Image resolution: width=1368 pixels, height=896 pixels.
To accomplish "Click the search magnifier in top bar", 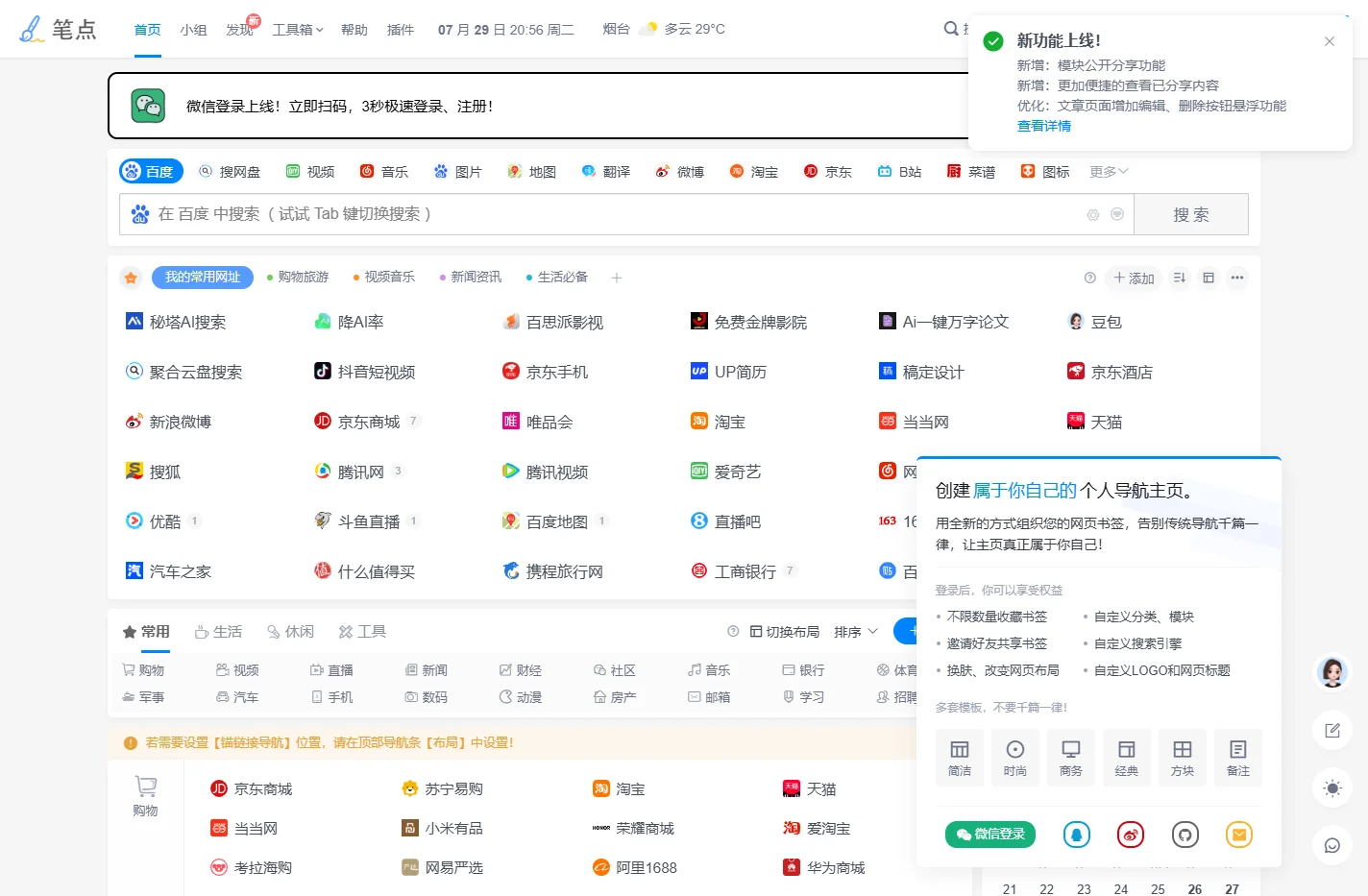I will (951, 29).
